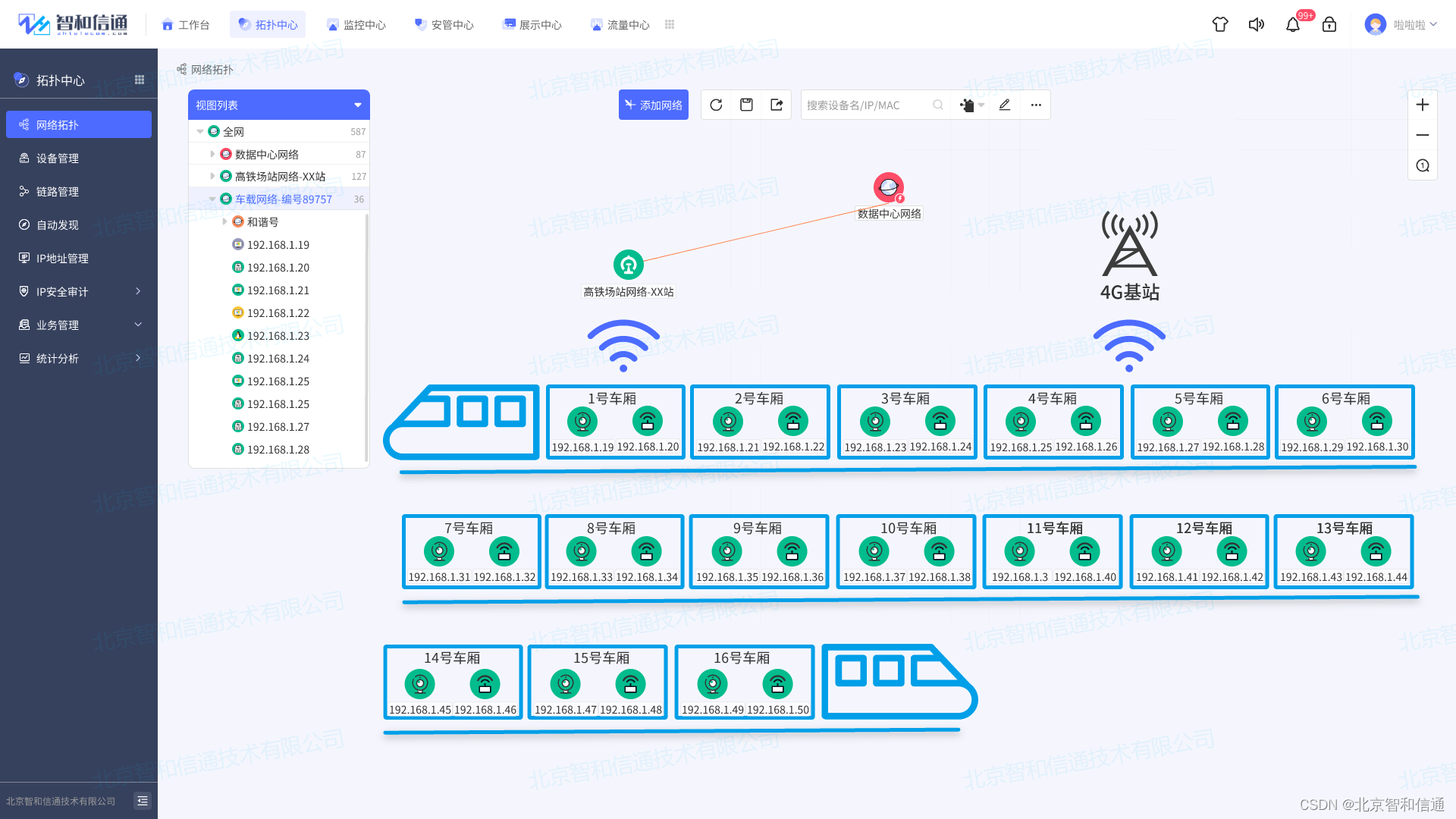Select 192.168.1.23 in the tree list
This screenshot has height=819, width=1456.
pos(278,336)
